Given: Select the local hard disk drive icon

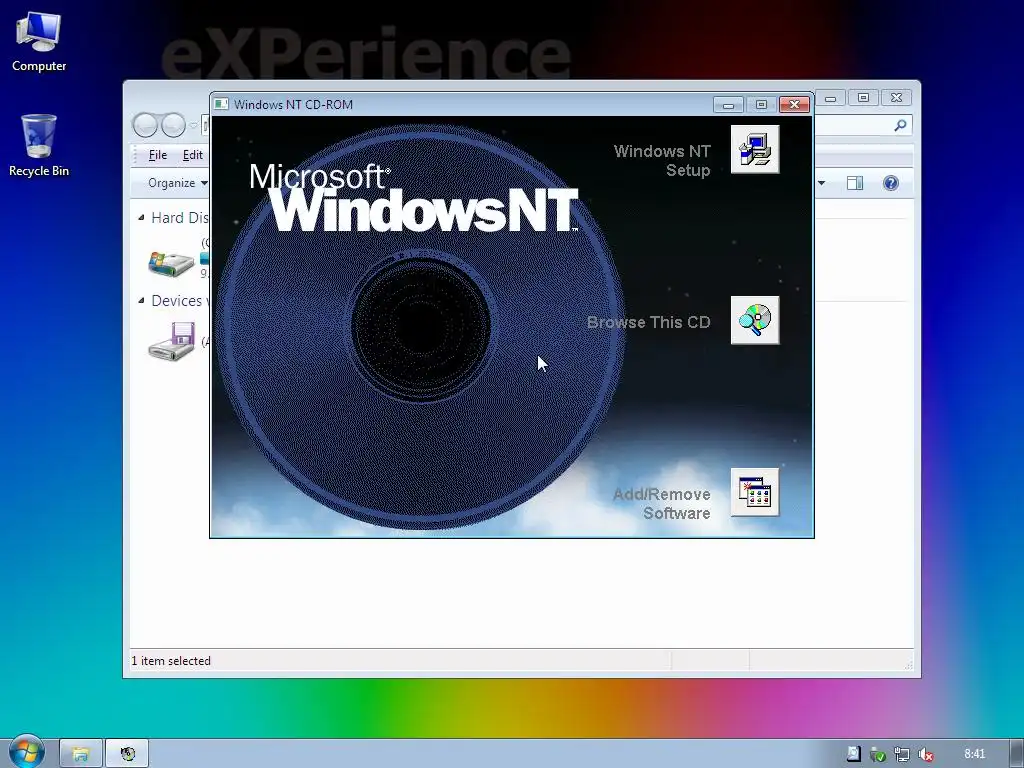Looking at the screenshot, I should click(x=170, y=263).
